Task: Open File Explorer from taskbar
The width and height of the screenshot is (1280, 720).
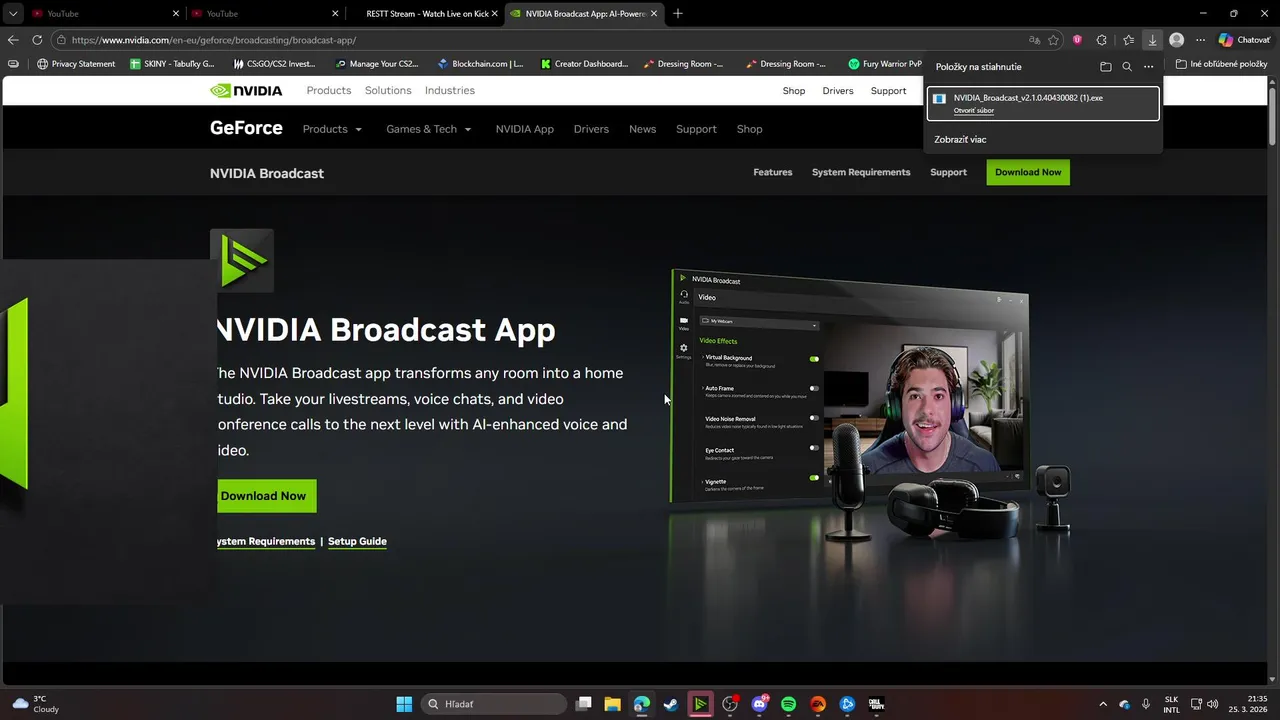Action: click(x=612, y=704)
